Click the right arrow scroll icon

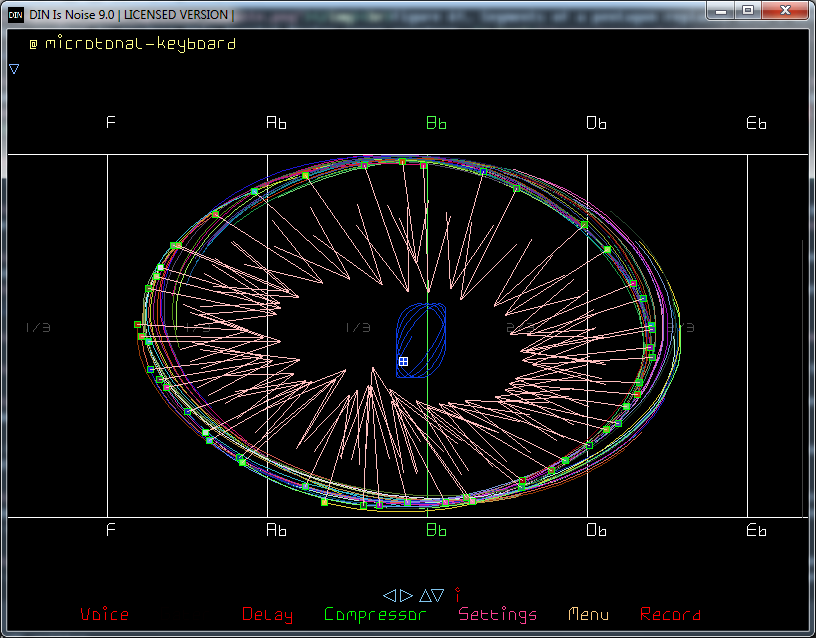click(406, 595)
